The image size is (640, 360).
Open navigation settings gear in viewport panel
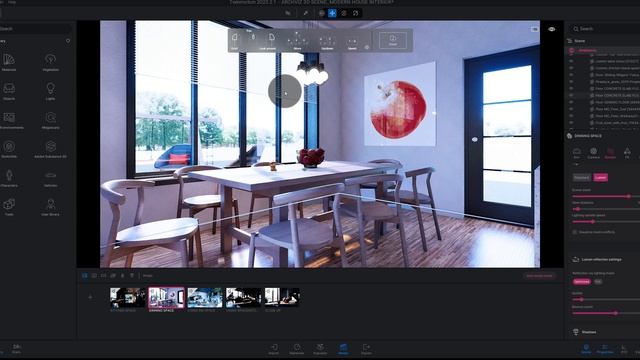pyautogui.click(x=367, y=47)
